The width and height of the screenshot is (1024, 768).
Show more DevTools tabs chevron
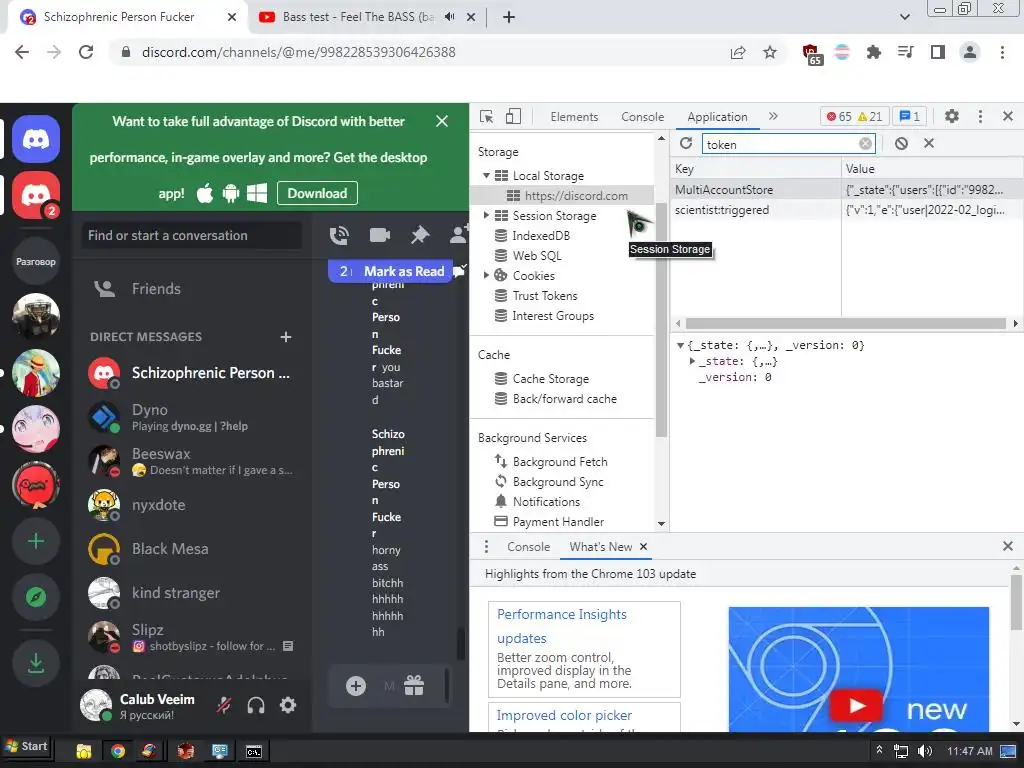click(x=773, y=116)
